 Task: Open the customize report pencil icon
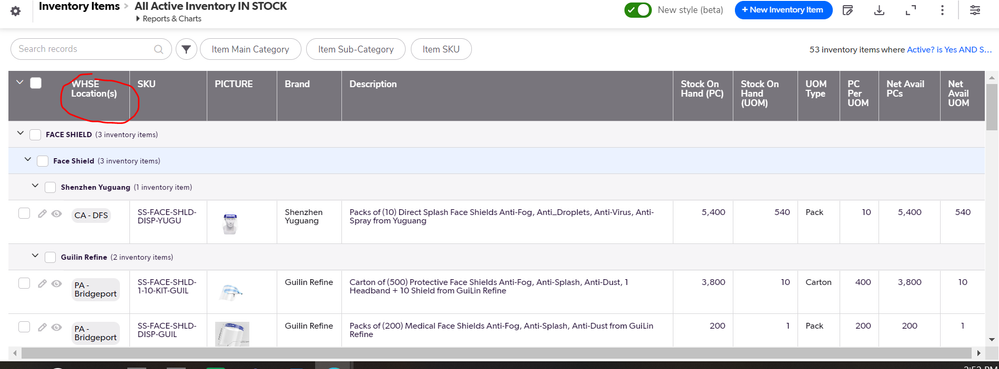[x=847, y=10]
